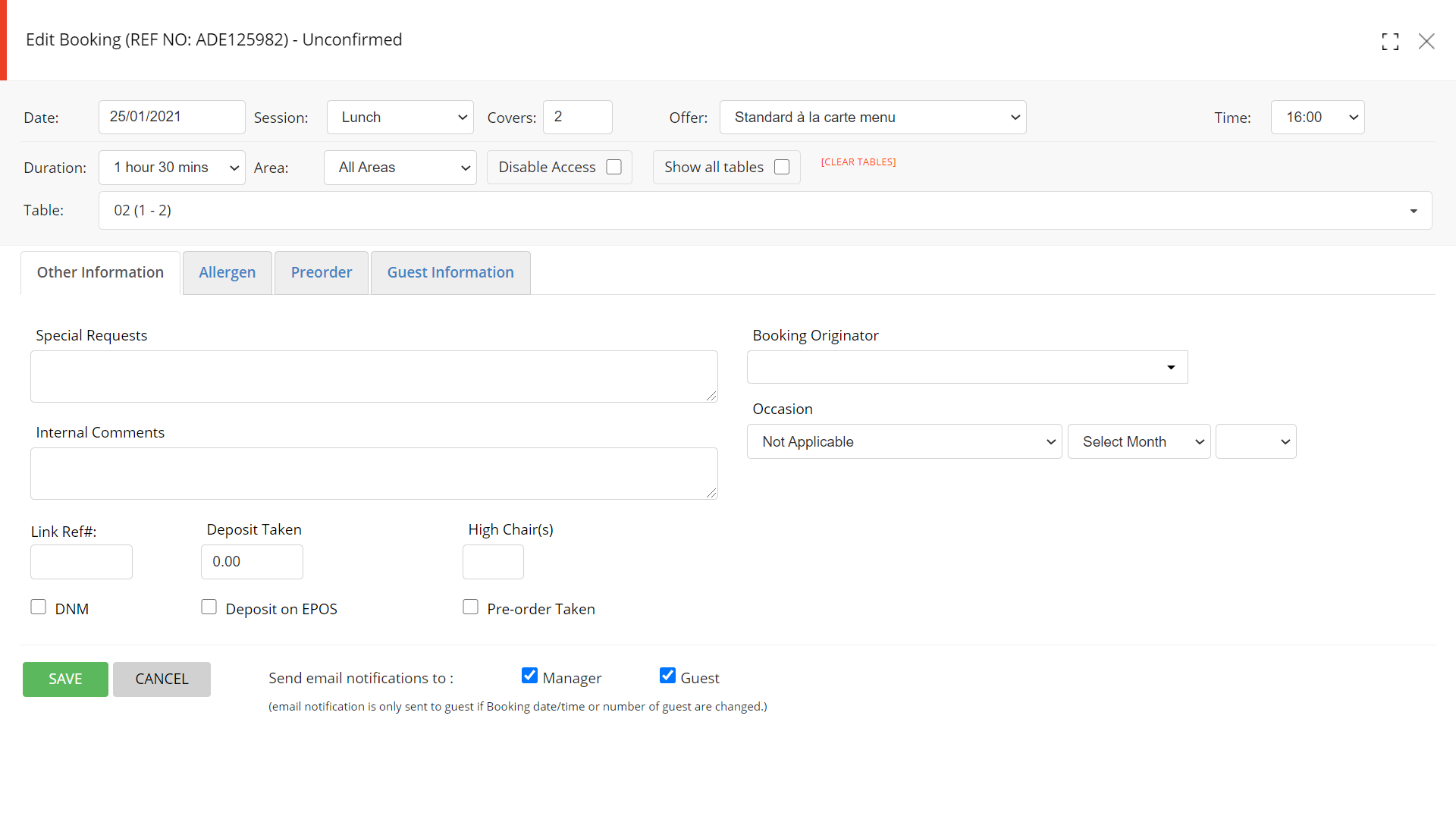Uncheck Manager email notification
Image resolution: width=1456 pixels, height=819 pixels.
coord(530,676)
